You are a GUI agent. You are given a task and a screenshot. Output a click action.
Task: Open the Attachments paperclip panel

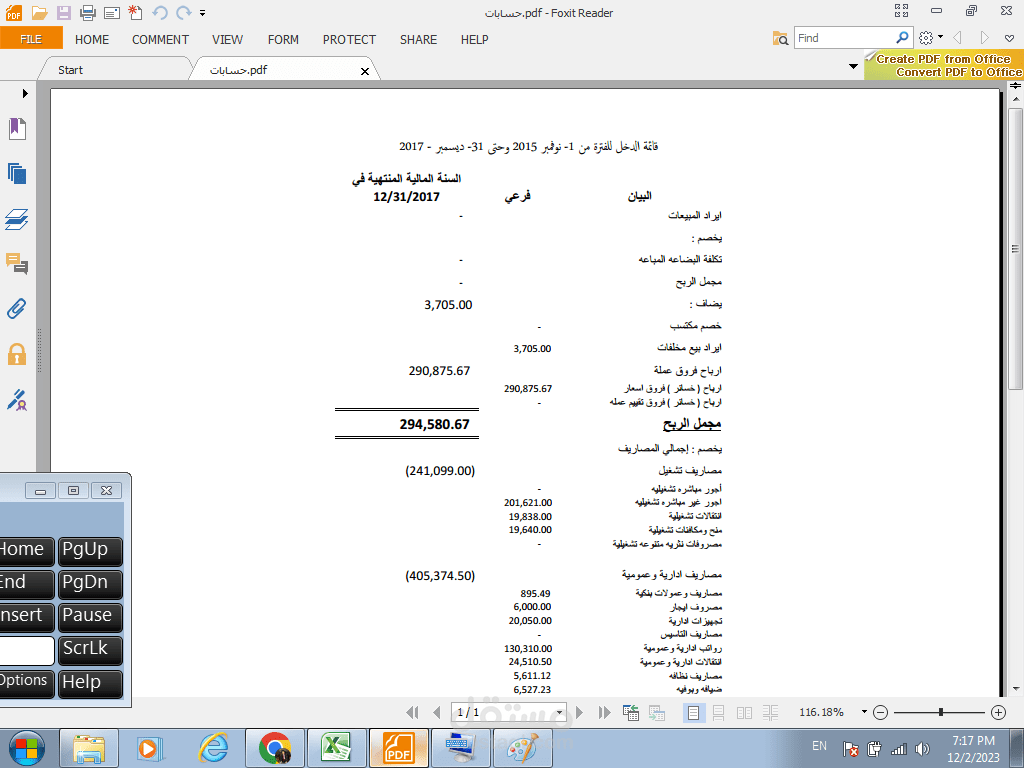pyautogui.click(x=17, y=308)
